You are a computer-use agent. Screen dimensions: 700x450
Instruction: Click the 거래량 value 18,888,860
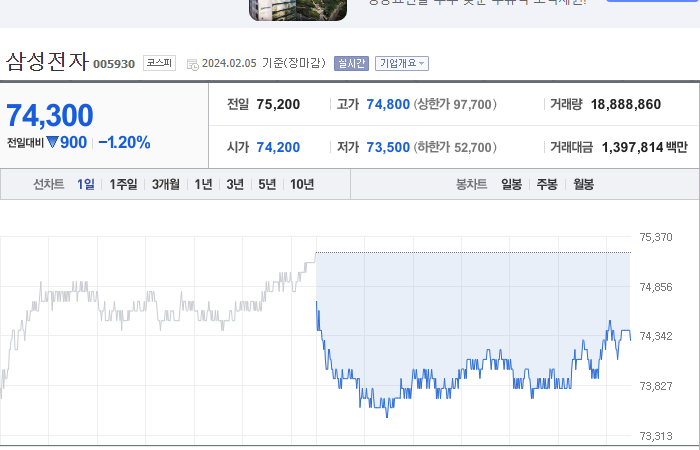pyautogui.click(x=625, y=104)
